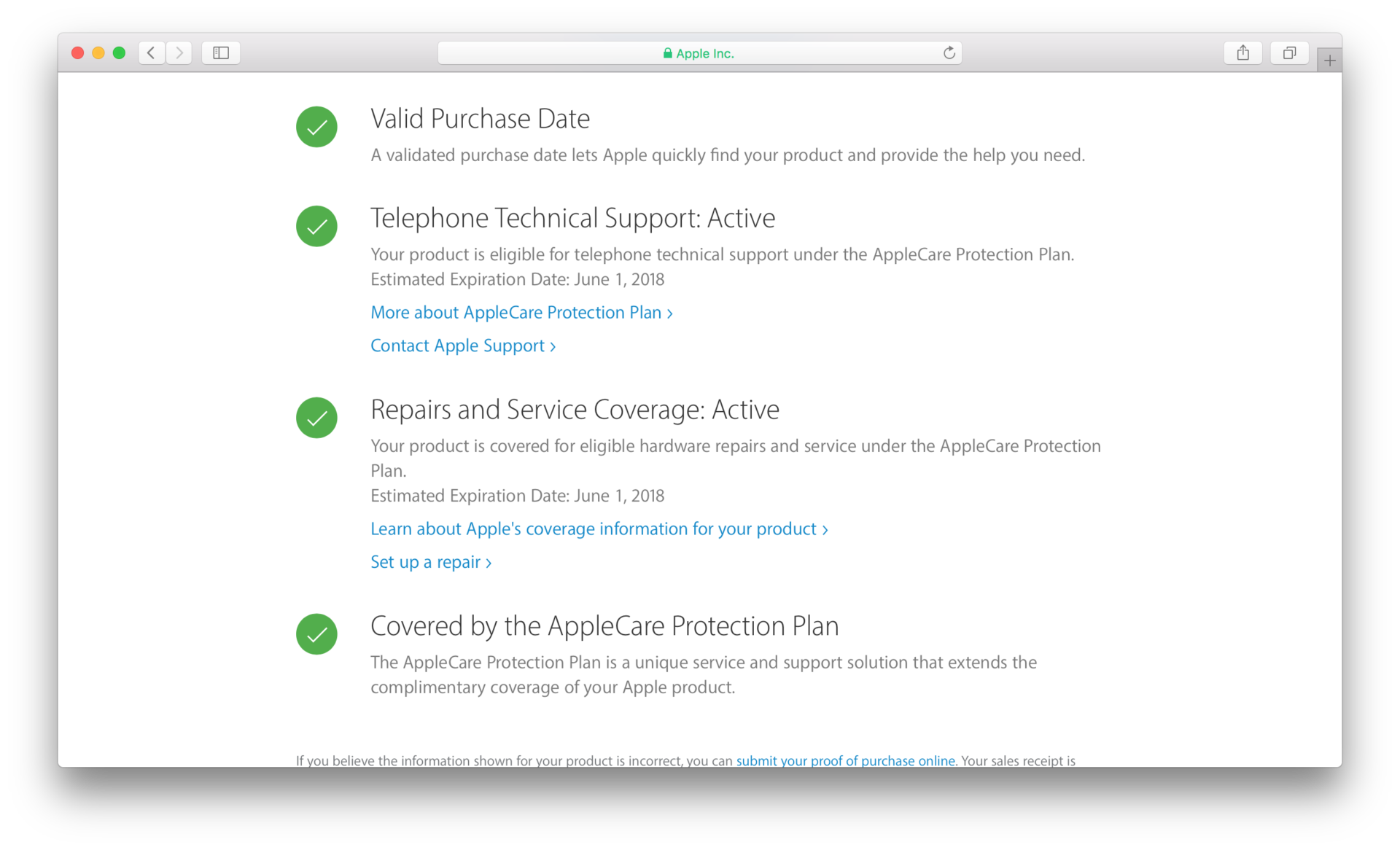Click the green lock icon beside Apple Inc.
The height and width of the screenshot is (850, 1400).
tap(667, 53)
